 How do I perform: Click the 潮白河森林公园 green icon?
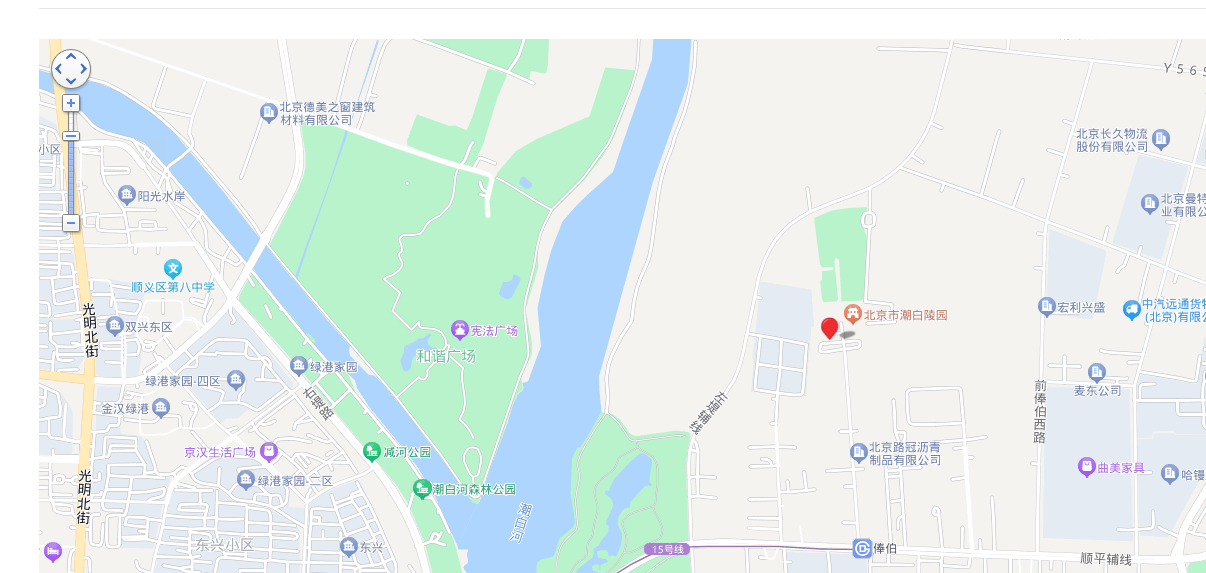421,489
